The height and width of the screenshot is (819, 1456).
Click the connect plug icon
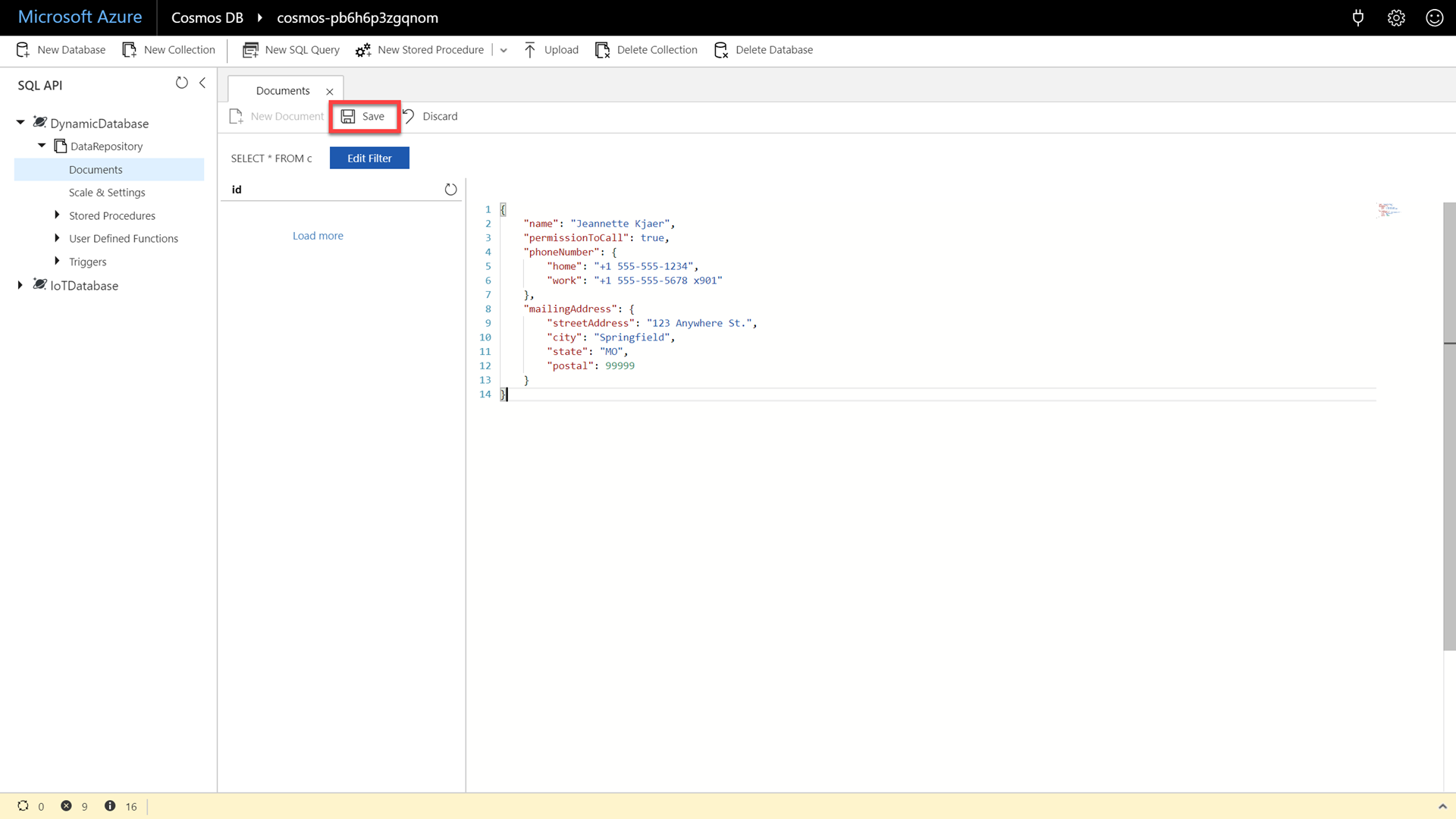click(x=1357, y=17)
